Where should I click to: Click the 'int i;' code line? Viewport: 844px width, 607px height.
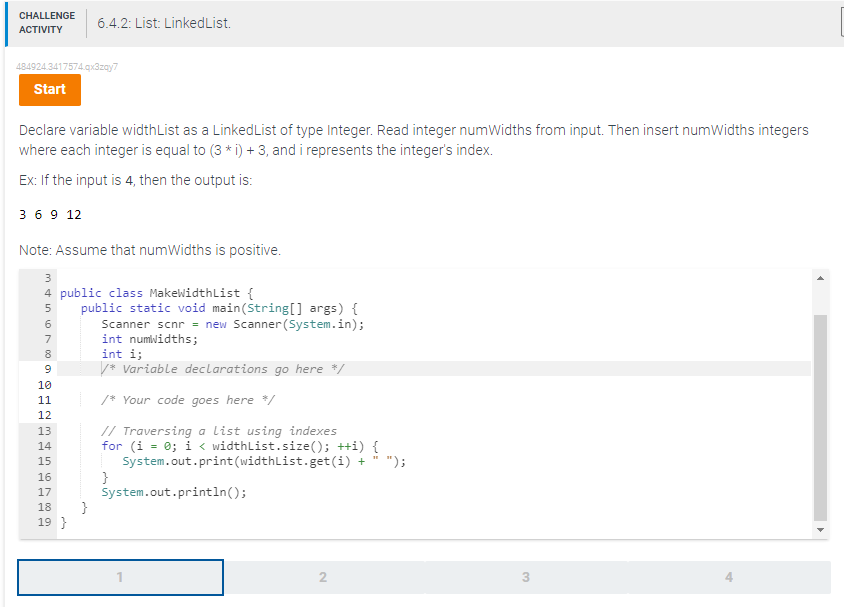[x=122, y=354]
